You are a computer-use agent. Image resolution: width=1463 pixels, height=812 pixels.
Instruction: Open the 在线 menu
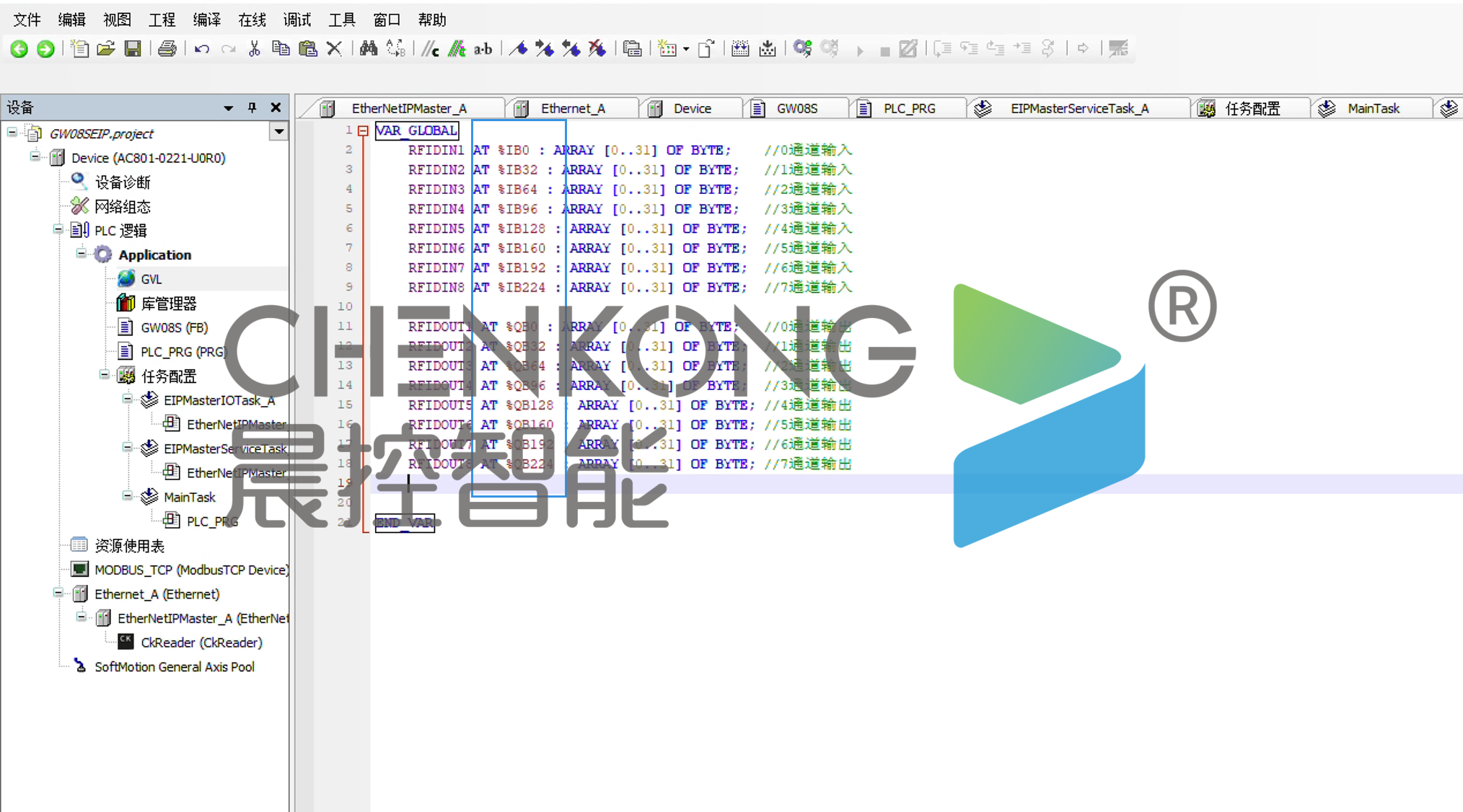click(252, 19)
